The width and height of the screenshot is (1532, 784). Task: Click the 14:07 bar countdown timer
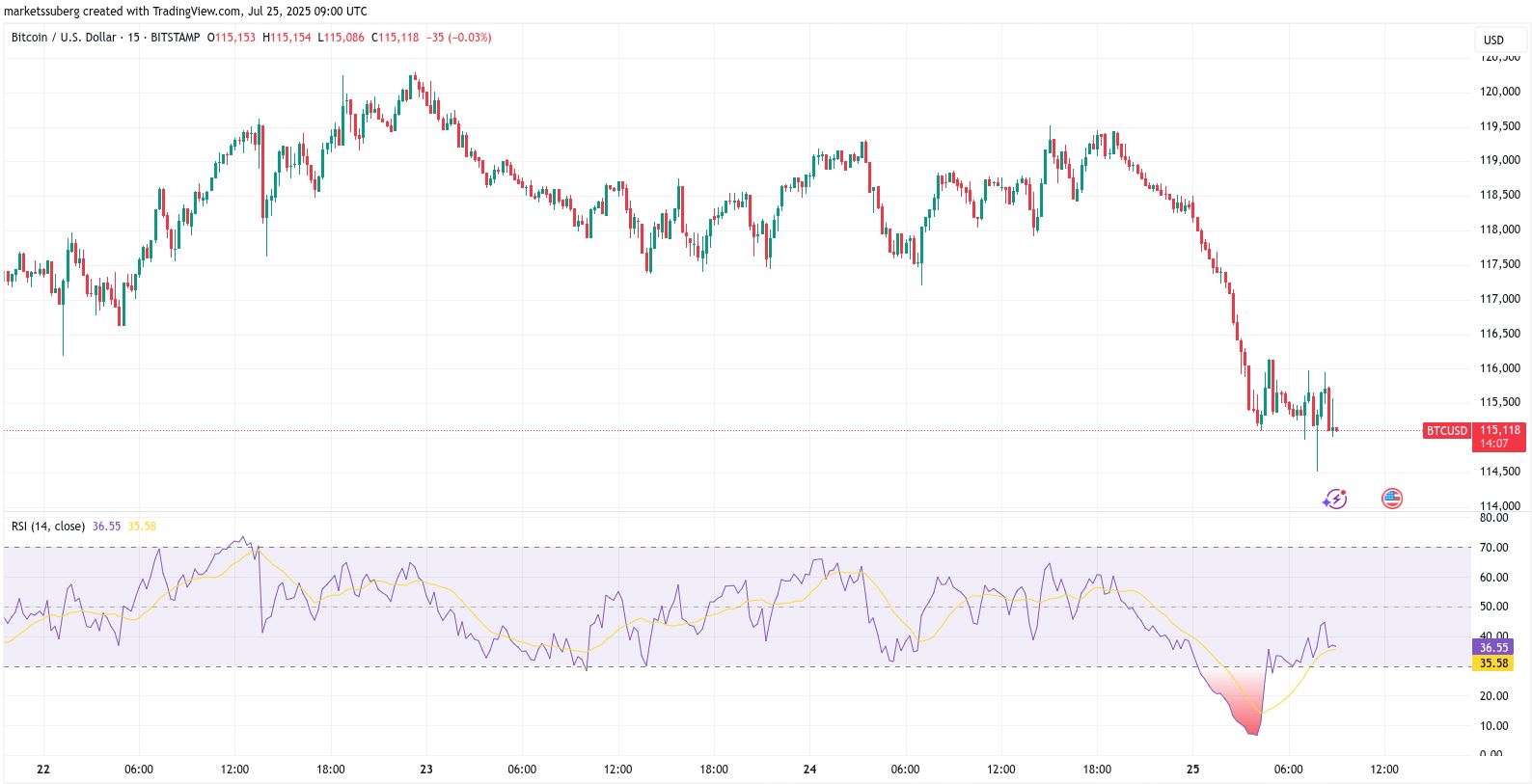[1493, 444]
